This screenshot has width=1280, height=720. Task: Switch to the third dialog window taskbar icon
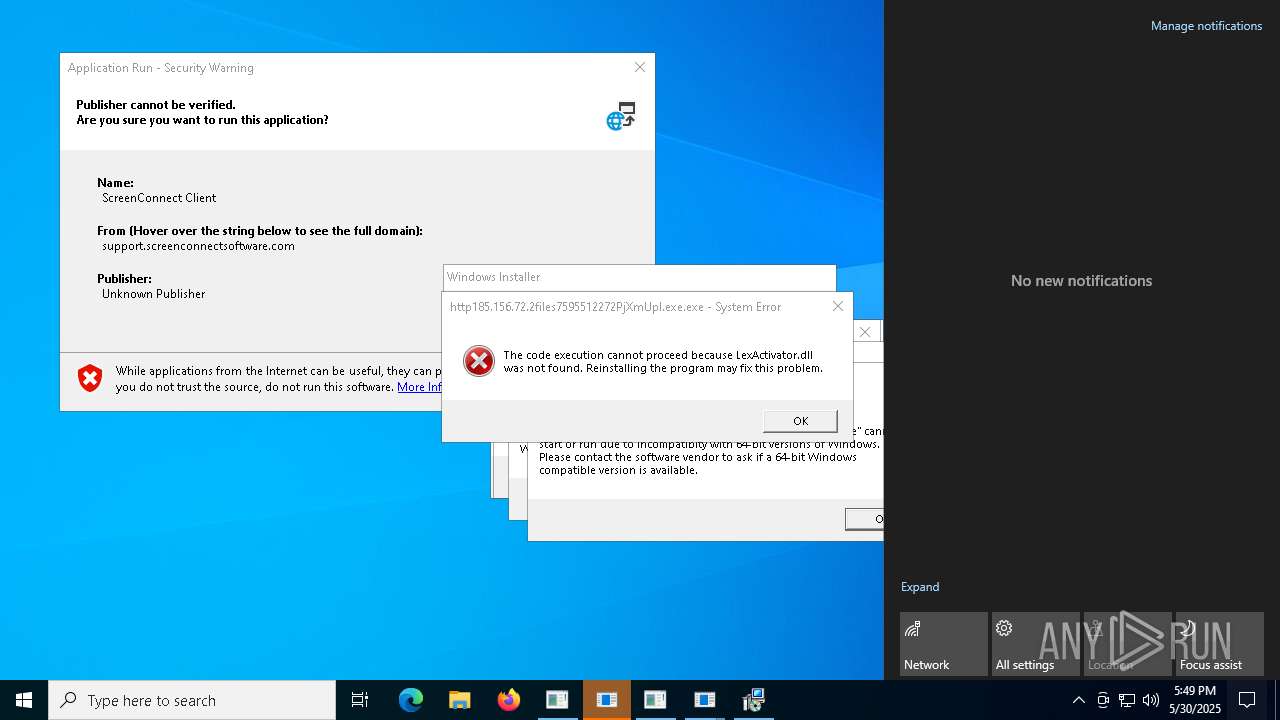pos(655,700)
